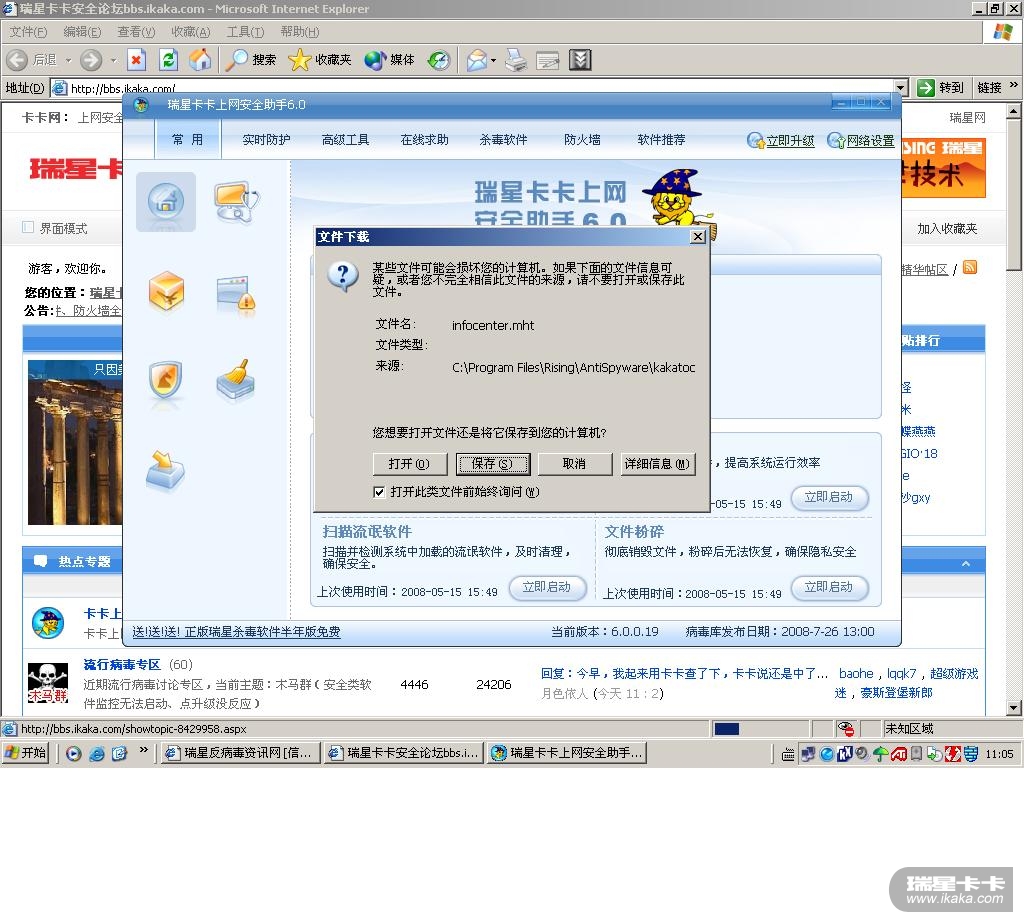Click the red Stop icon in IE toolbar
Screen dimensions: 1024x922
(x=136, y=60)
